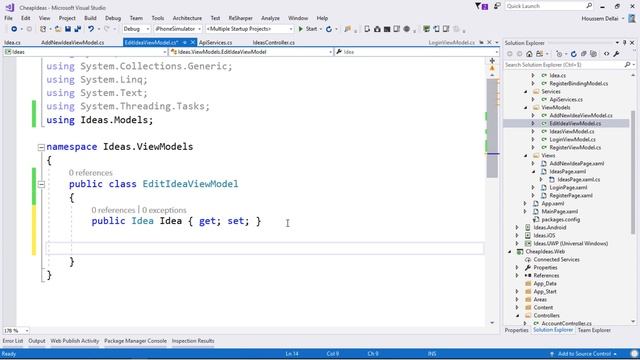Click Show All Files icon in Solution Explorer
Screen dimensions: 640x360
(593, 54)
